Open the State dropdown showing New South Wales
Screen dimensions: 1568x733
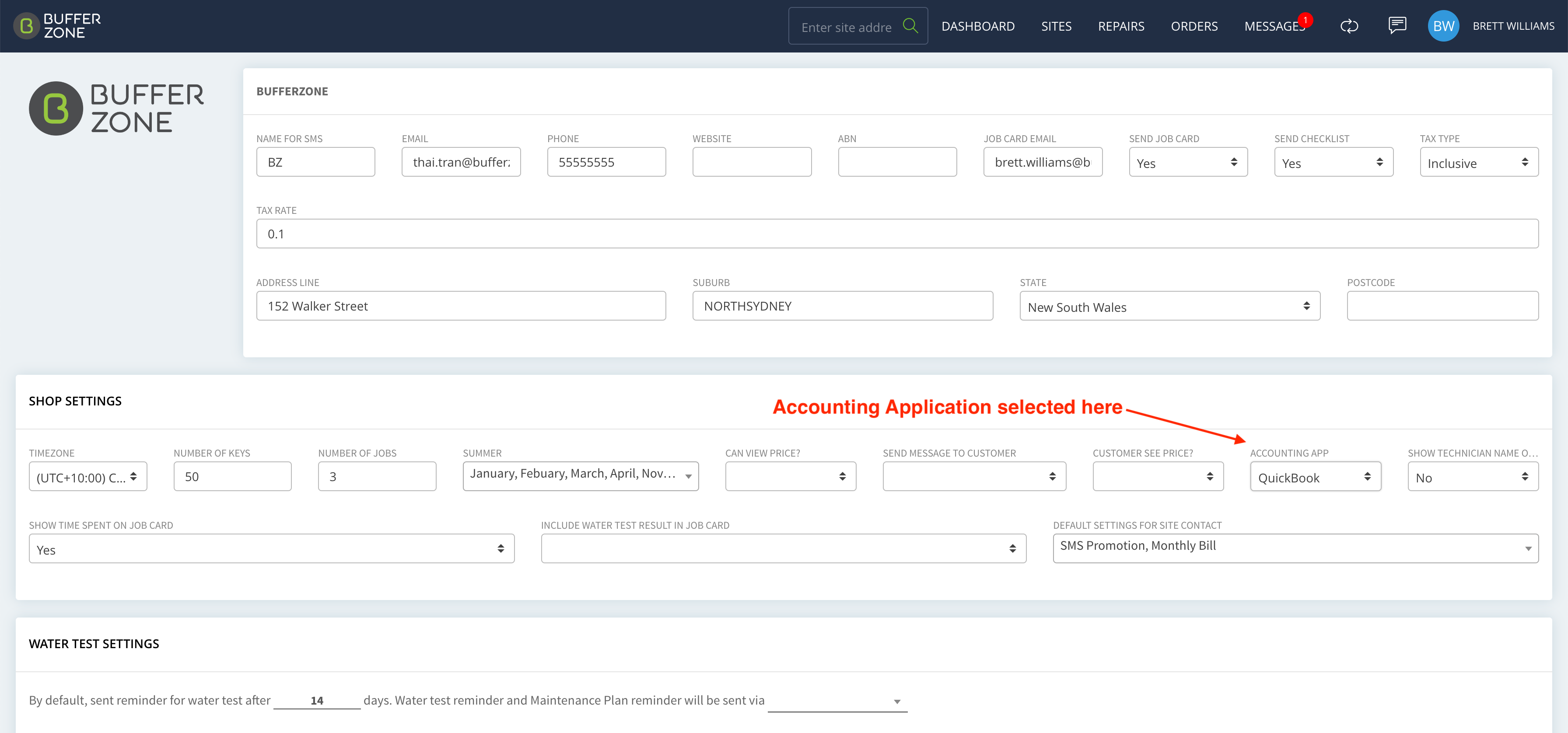(x=1170, y=305)
